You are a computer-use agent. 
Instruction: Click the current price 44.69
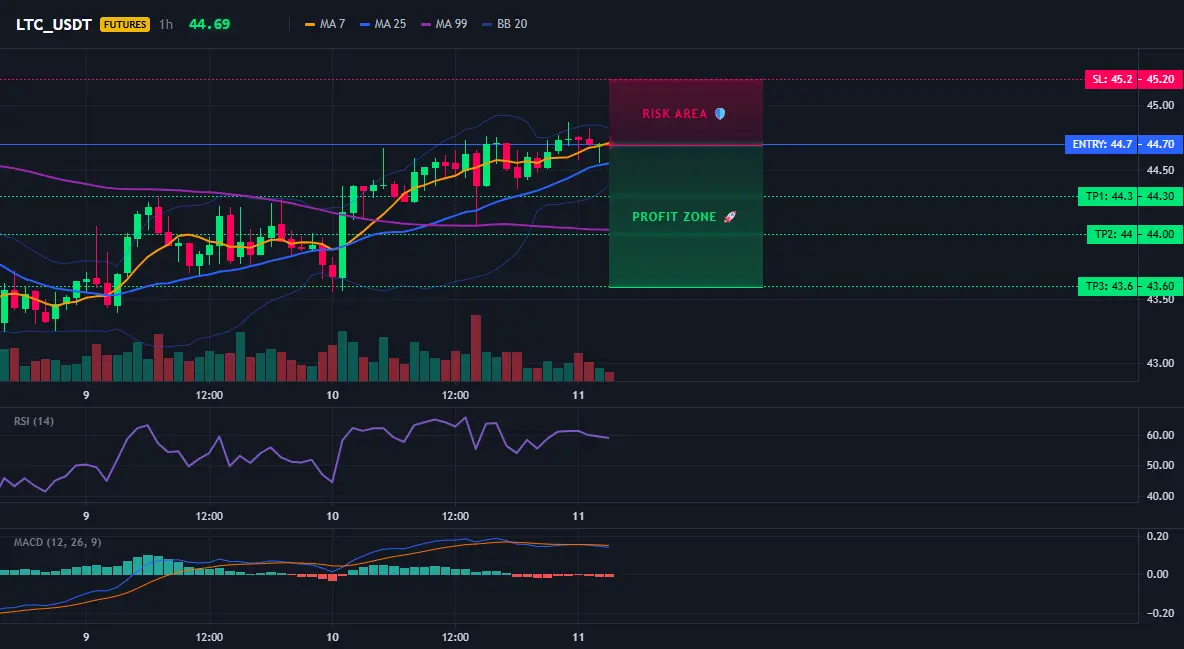209,24
